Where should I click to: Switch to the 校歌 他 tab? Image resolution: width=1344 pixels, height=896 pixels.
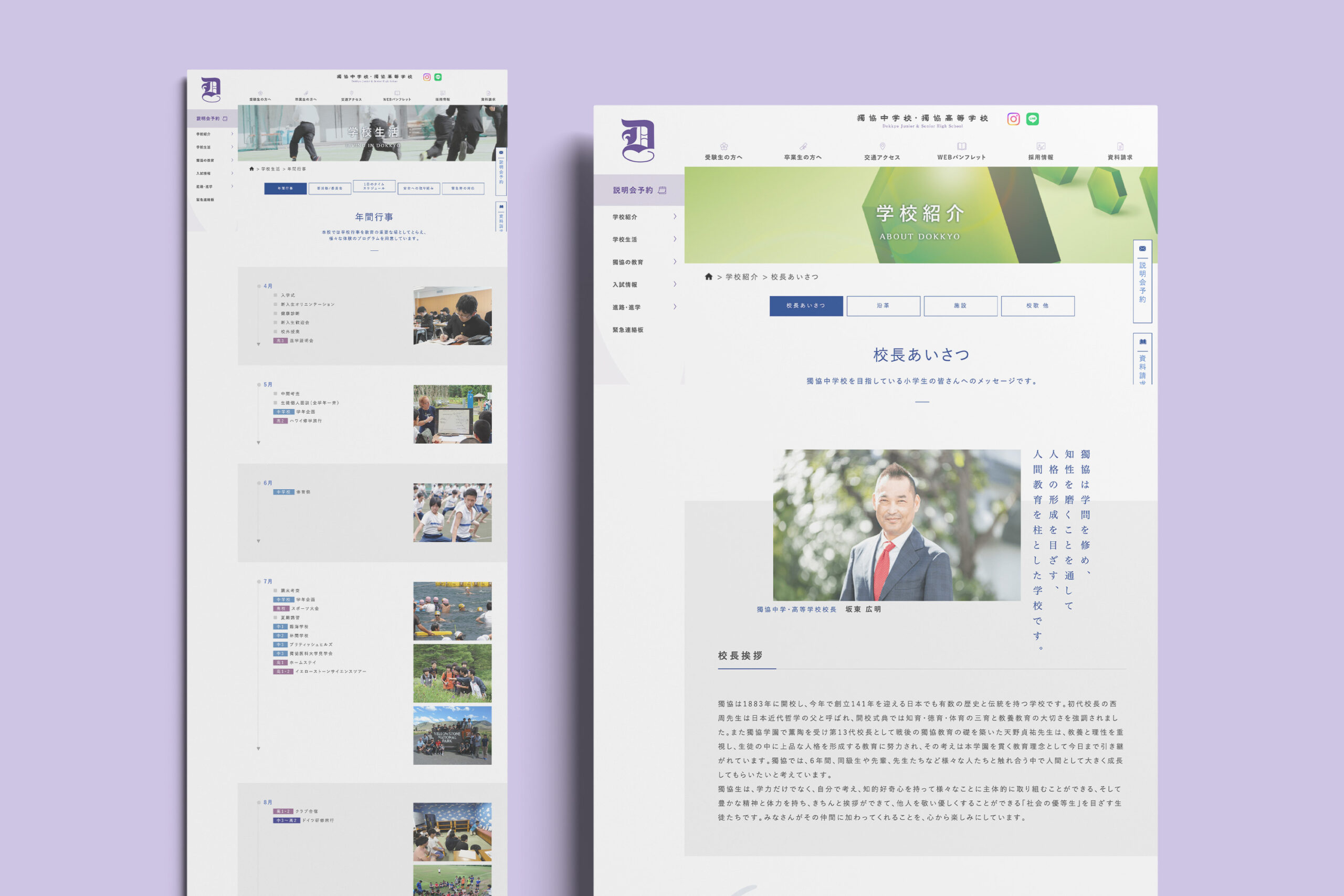(x=1037, y=305)
